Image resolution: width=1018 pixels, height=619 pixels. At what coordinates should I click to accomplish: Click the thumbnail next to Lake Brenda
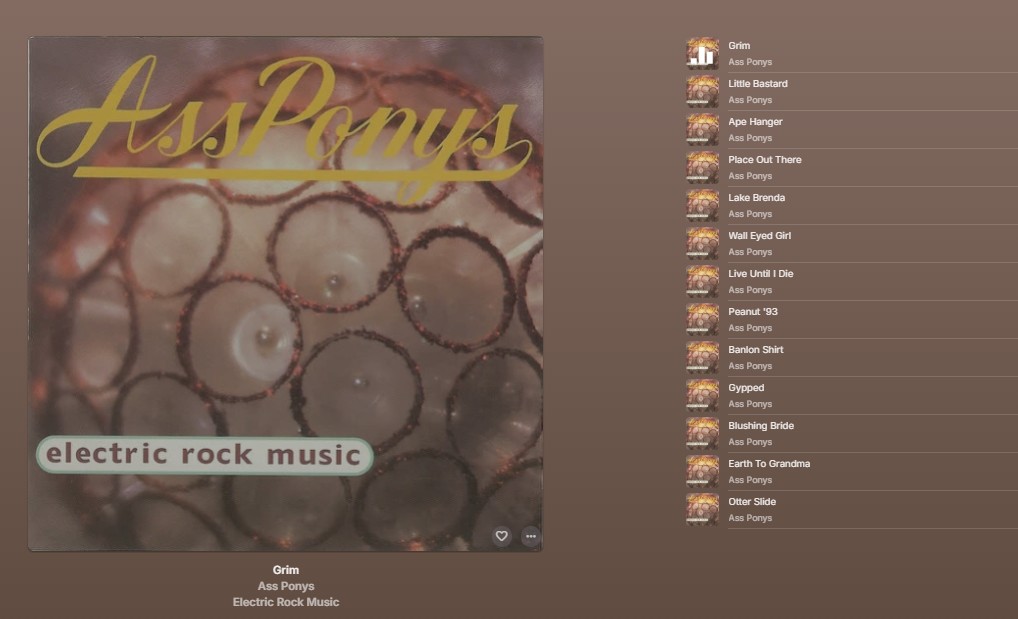click(702, 206)
